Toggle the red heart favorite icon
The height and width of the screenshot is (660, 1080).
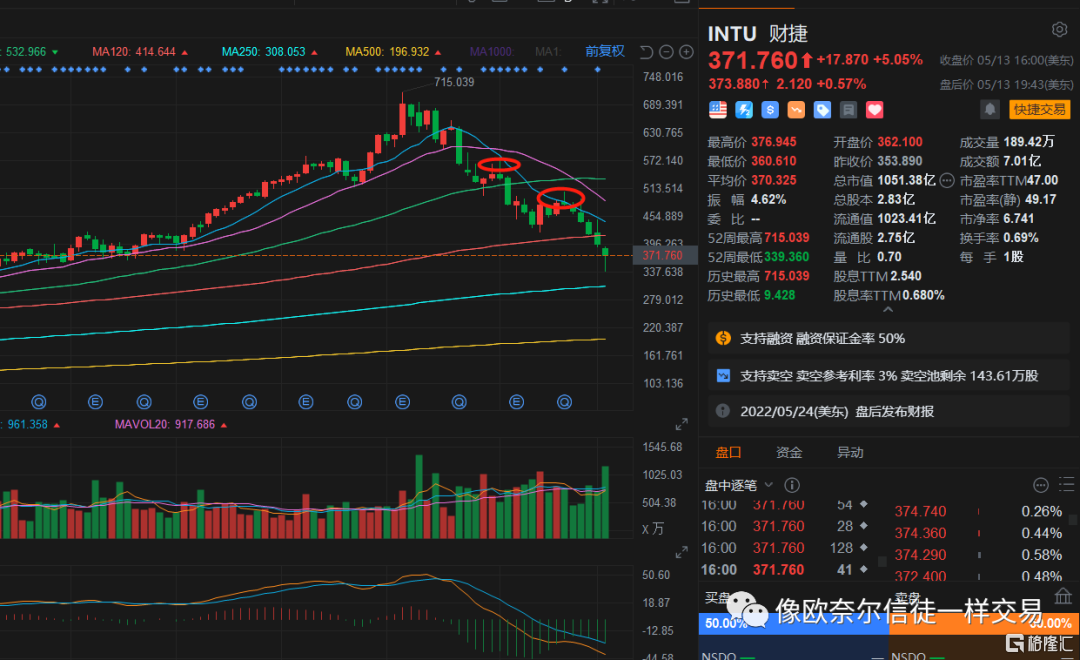[x=875, y=110]
